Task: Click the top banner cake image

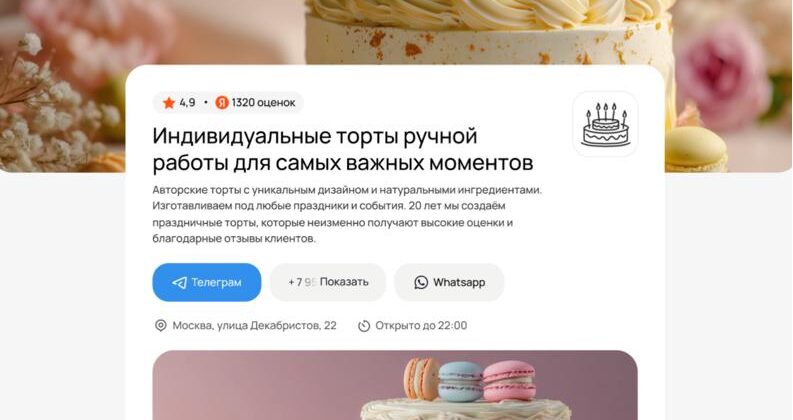Action: pyautogui.click(x=396, y=32)
